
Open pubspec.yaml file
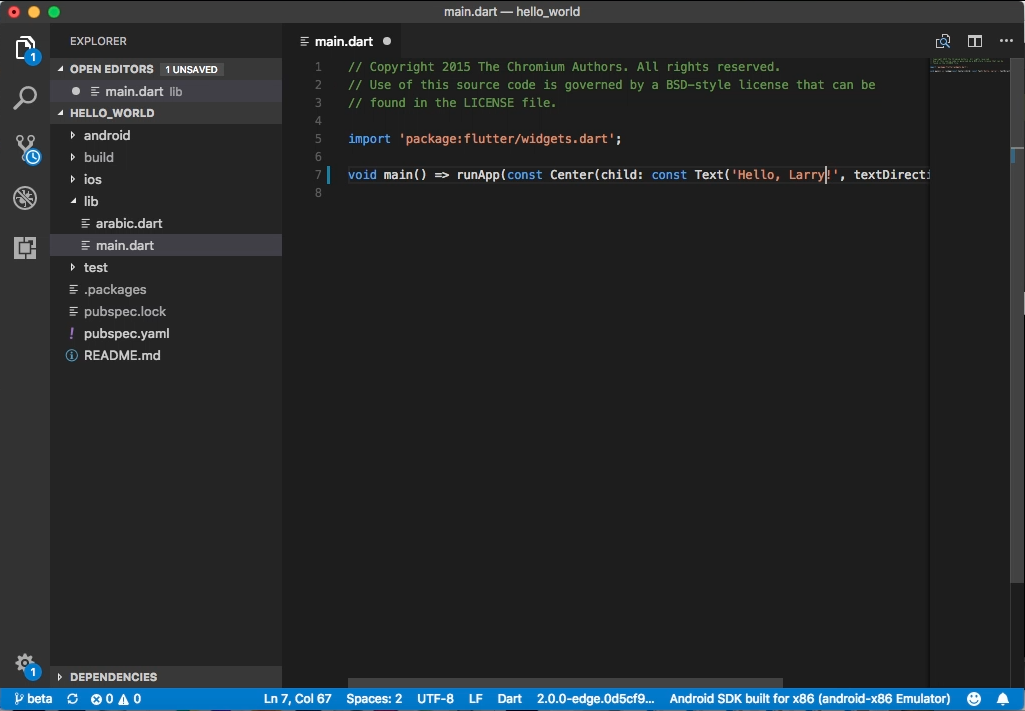(166, 333)
